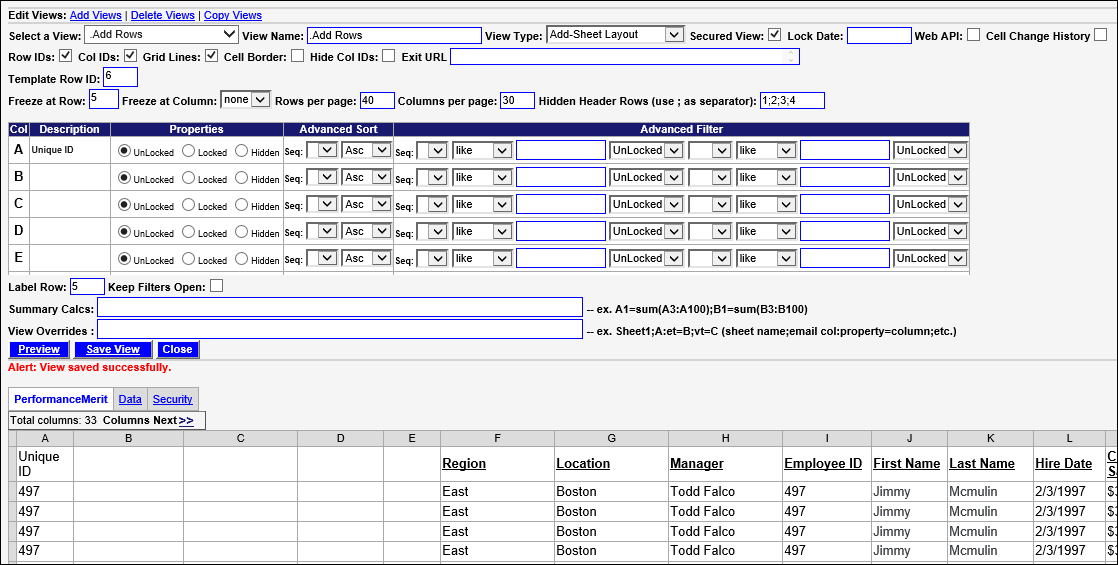Open column B's Asc sort-order dropdown
Viewport: 1118px width, 565px height.
point(364,177)
